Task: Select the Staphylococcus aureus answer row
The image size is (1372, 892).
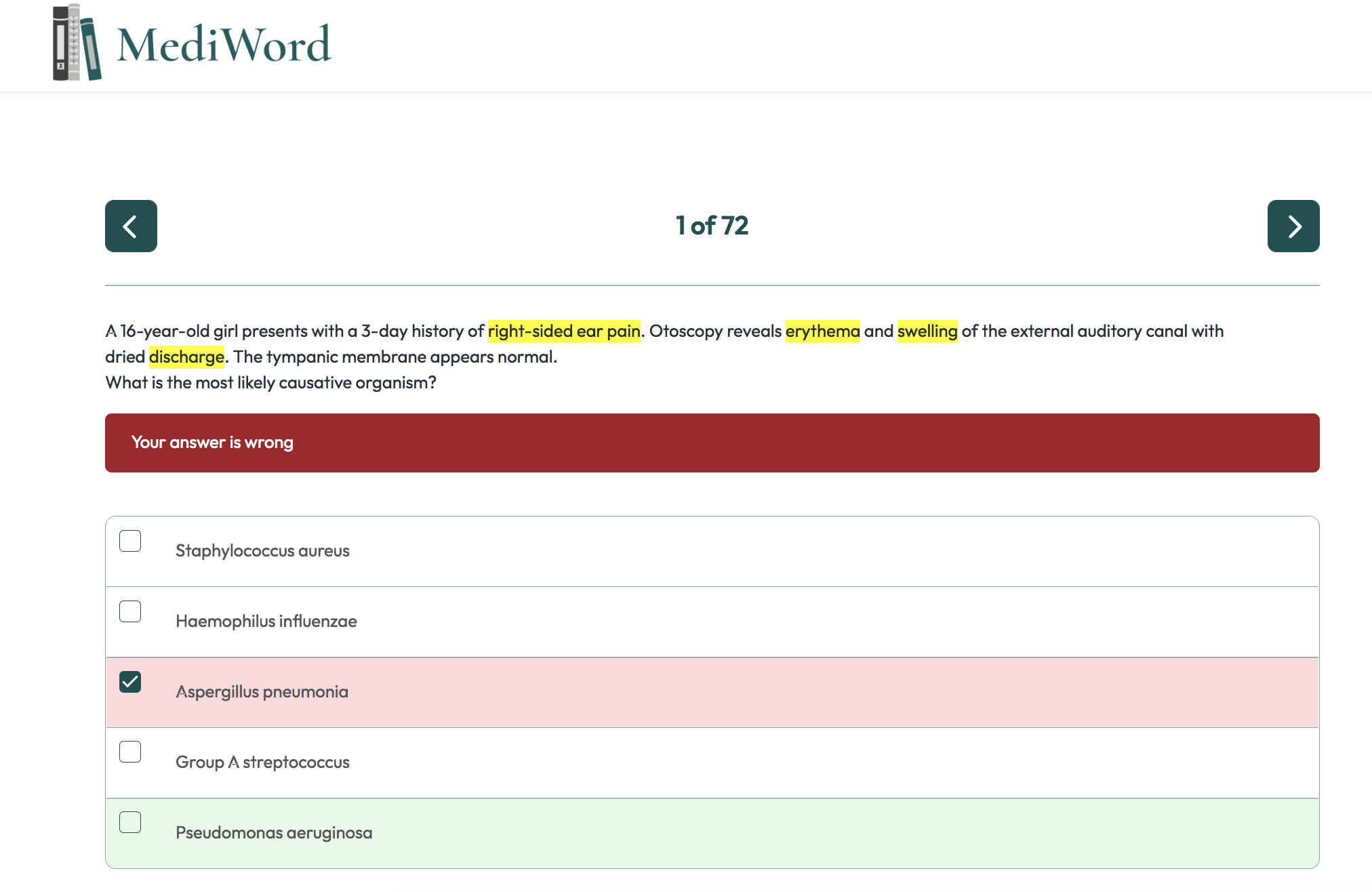Action: pos(712,552)
